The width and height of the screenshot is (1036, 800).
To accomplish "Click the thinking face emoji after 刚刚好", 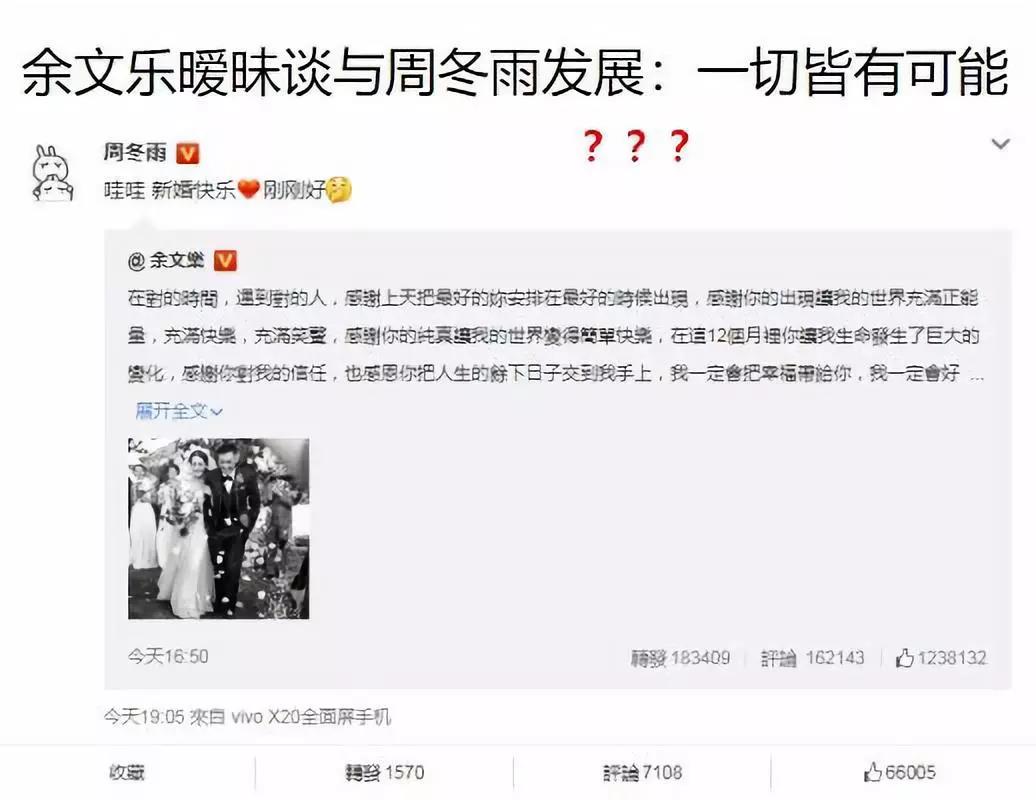I will (339, 190).
